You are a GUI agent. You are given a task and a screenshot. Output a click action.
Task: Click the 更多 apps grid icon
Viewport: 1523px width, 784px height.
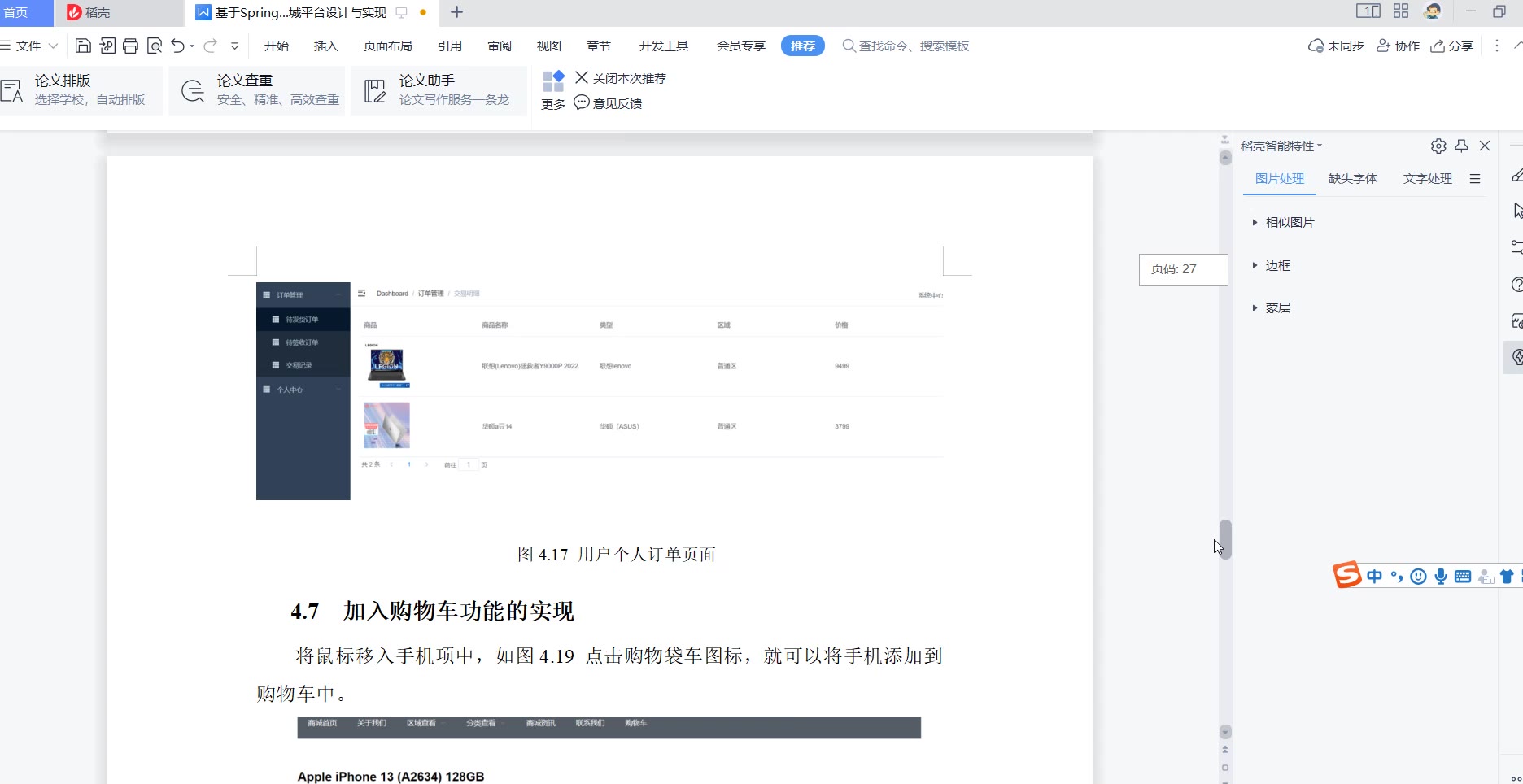tap(553, 81)
